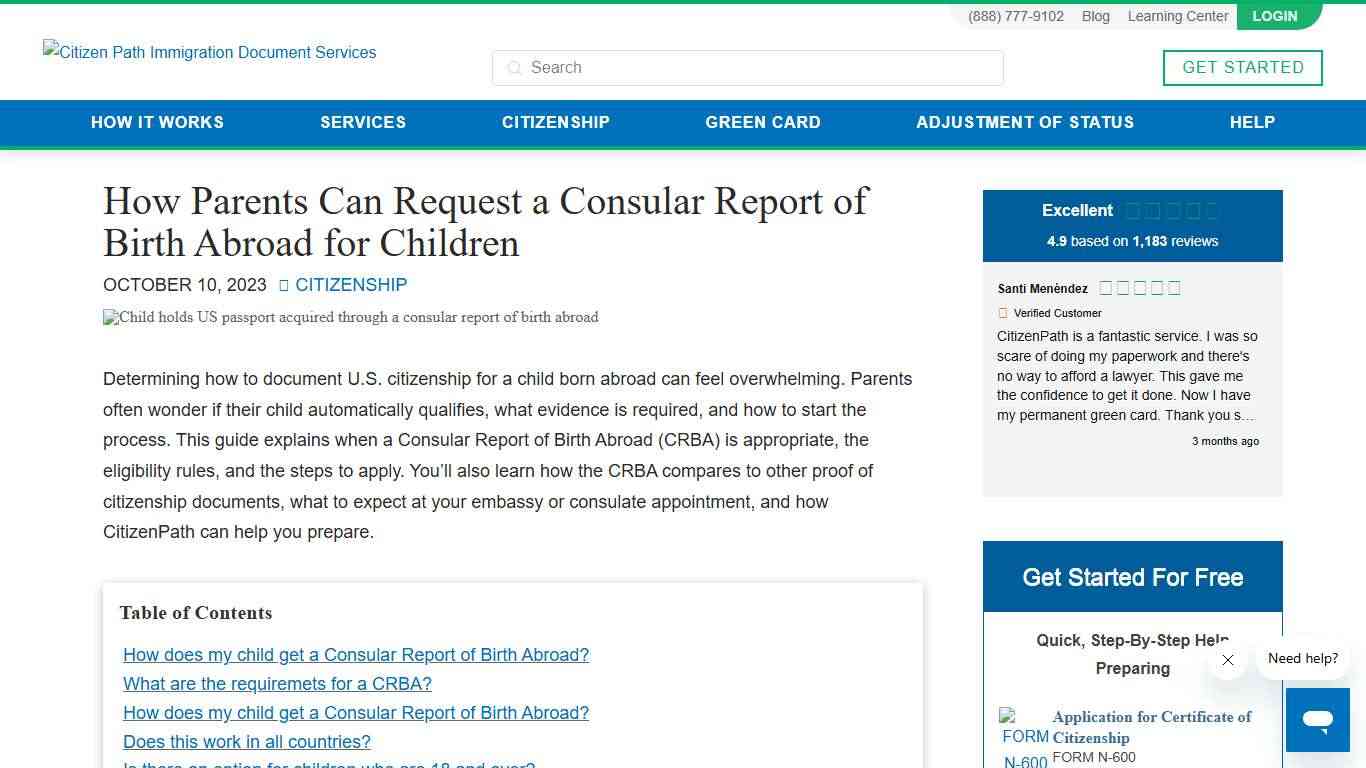1366x768 pixels.
Task: Click the GET STARTED button
Action: click(1242, 67)
